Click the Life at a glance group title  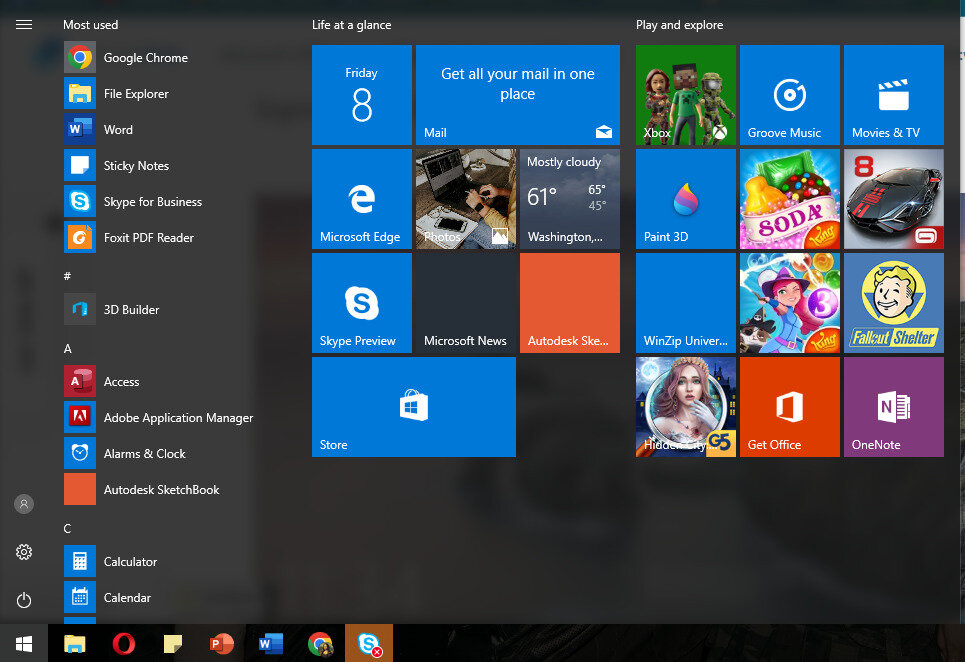[351, 25]
